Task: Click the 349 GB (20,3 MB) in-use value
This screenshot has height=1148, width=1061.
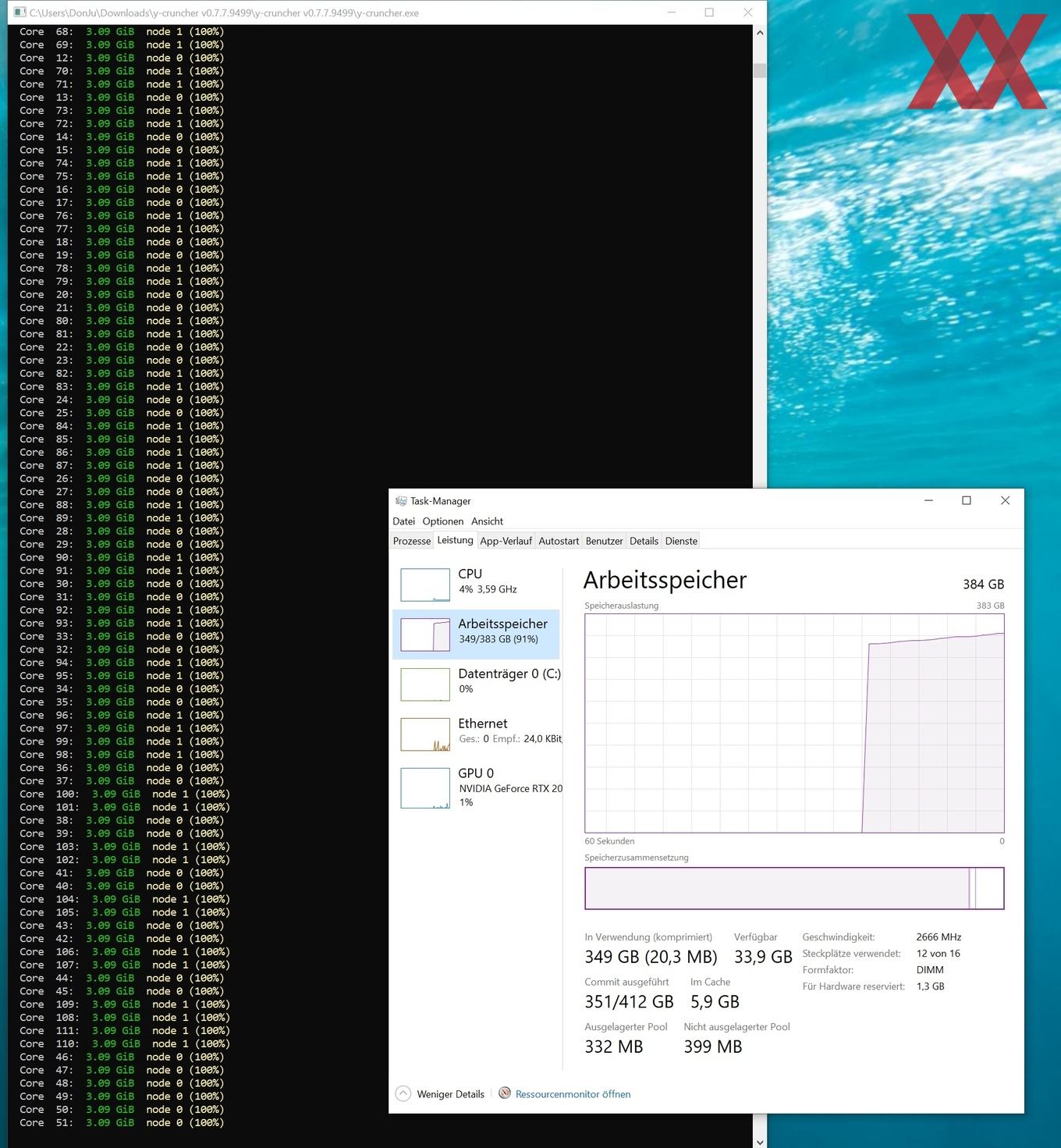Action: [x=651, y=957]
